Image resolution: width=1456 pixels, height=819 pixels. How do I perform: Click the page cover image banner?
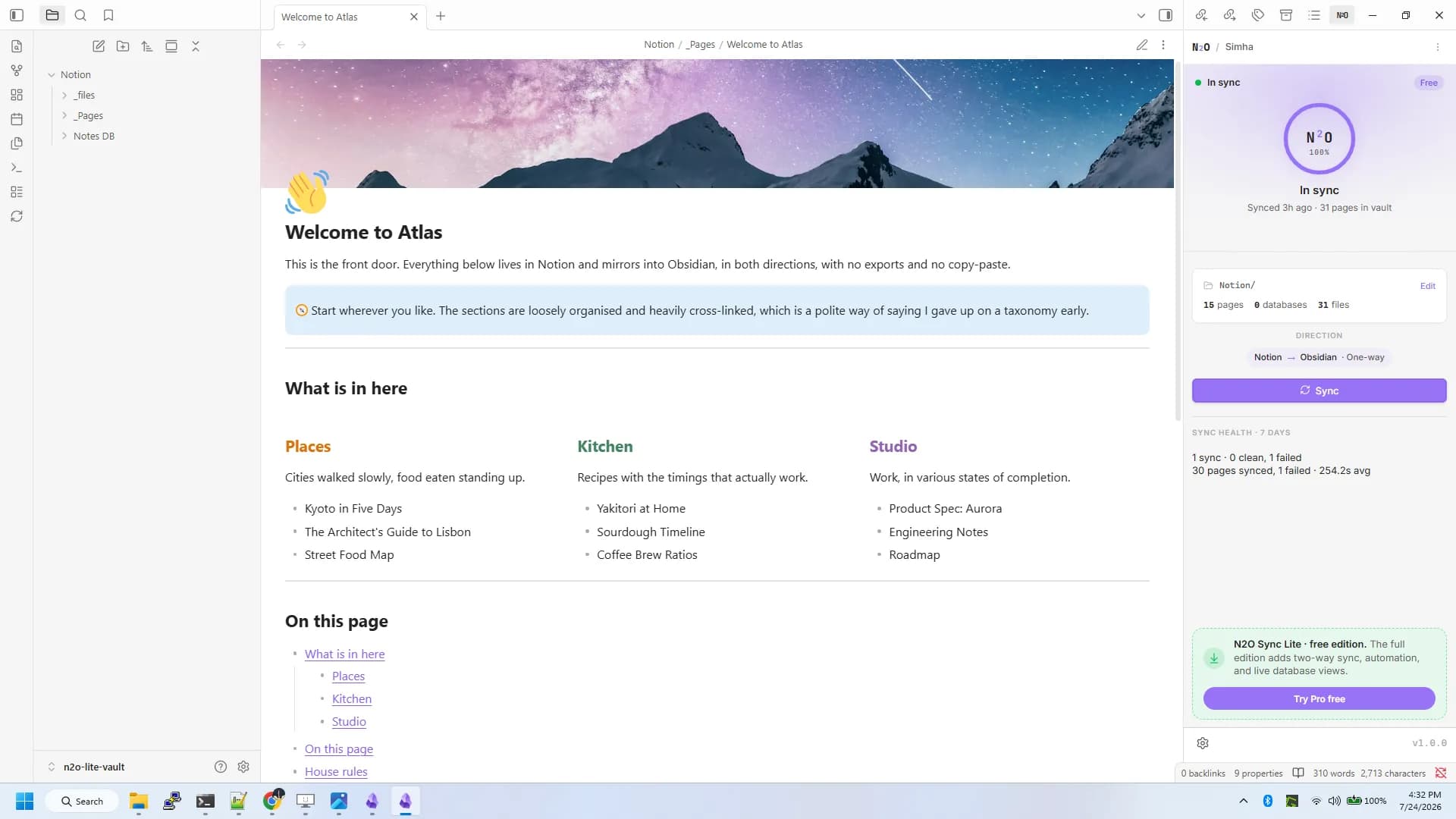pyautogui.click(x=717, y=124)
